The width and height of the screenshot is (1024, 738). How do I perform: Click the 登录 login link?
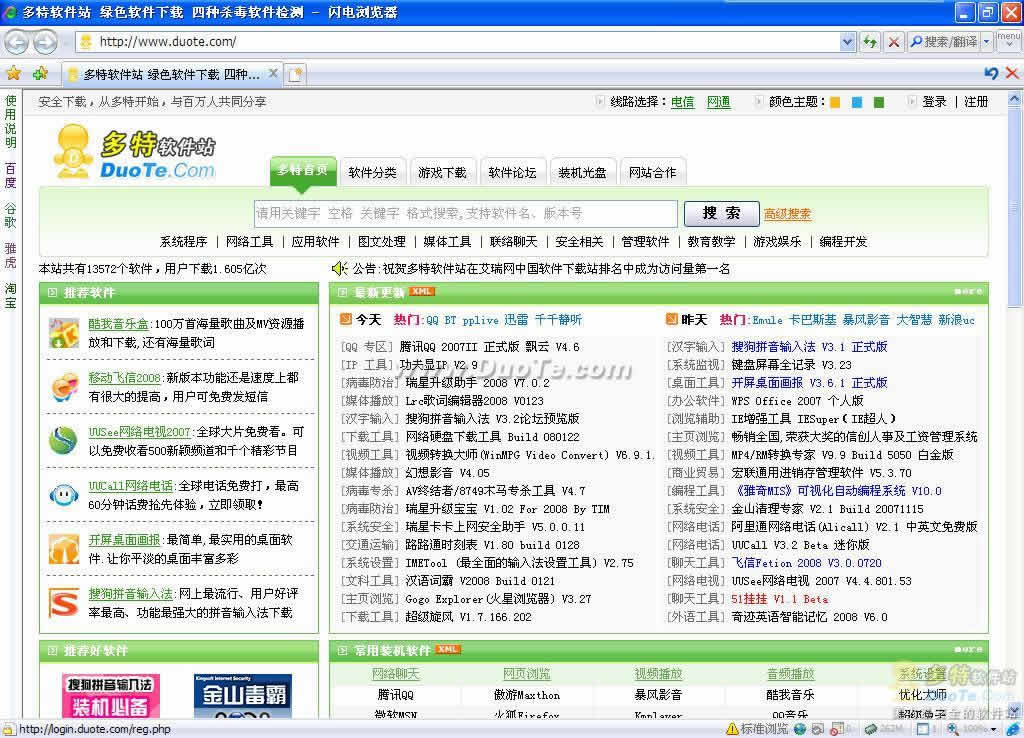click(934, 102)
